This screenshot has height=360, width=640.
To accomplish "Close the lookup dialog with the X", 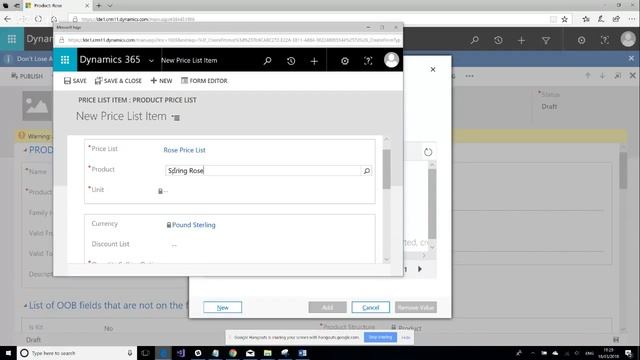I will [433, 69].
